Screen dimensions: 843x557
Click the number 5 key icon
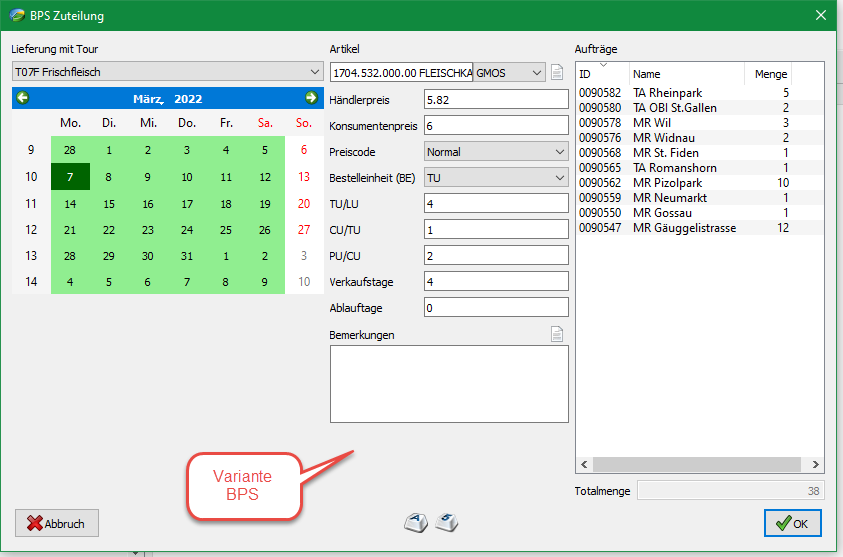tap(448, 521)
